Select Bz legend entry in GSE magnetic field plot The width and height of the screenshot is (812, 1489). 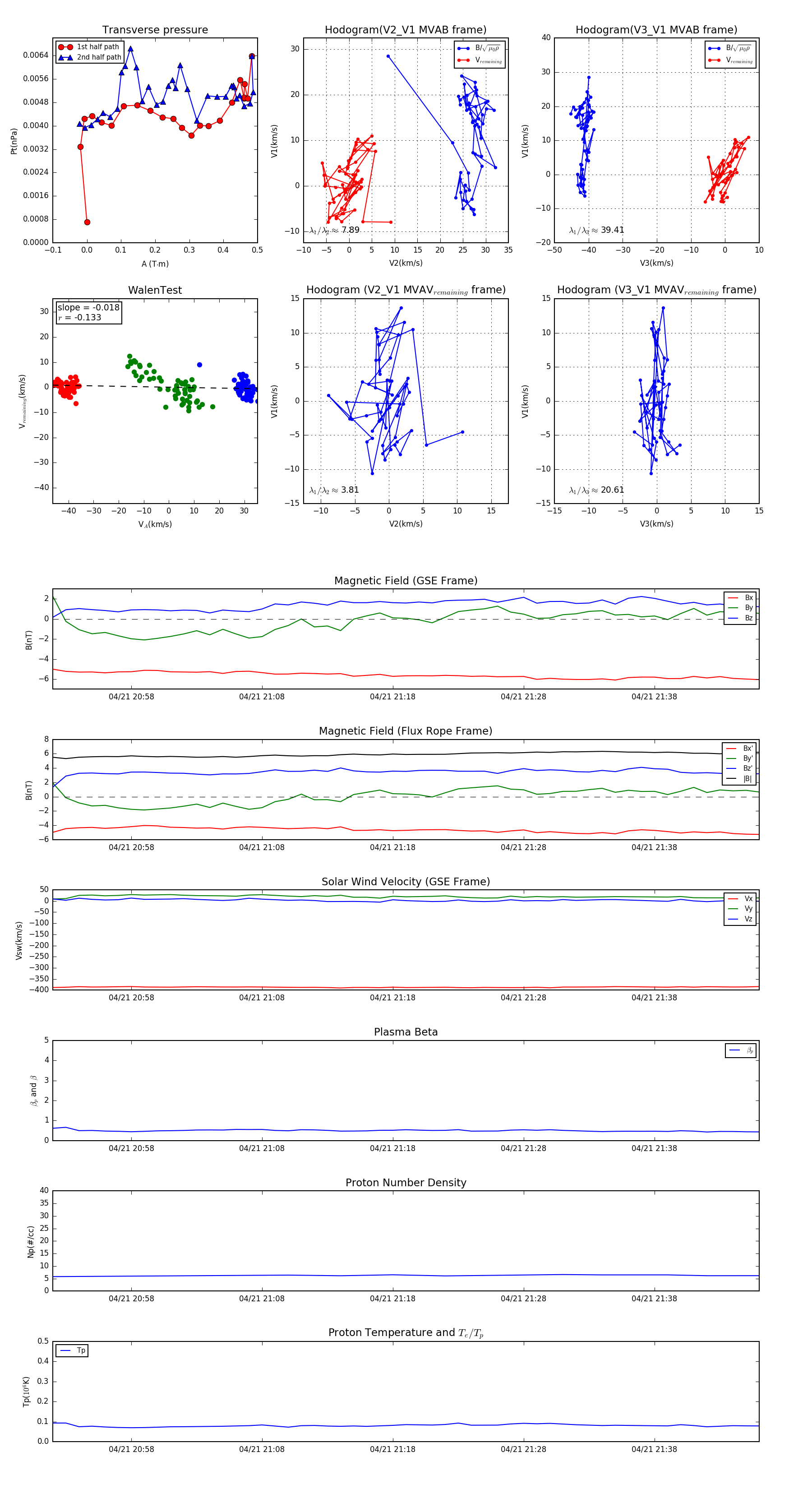click(x=741, y=619)
